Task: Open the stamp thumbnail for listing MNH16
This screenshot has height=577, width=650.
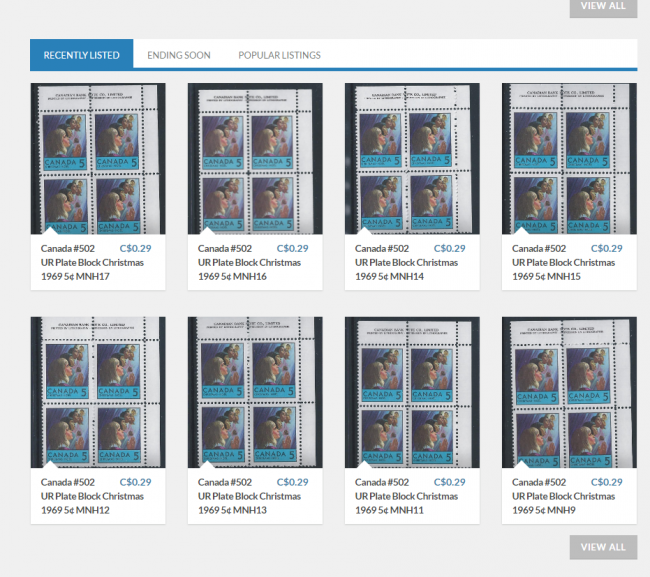Action: (x=255, y=159)
